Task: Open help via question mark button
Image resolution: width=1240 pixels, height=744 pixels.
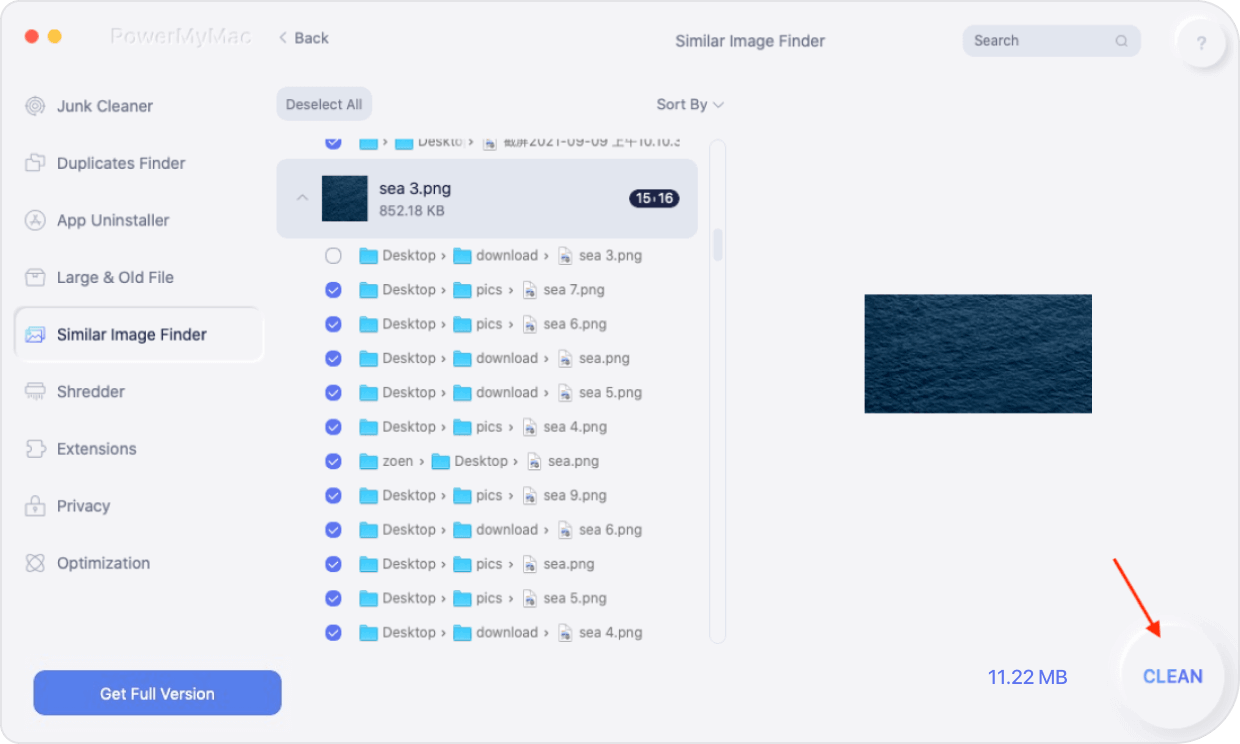Action: [x=1201, y=43]
